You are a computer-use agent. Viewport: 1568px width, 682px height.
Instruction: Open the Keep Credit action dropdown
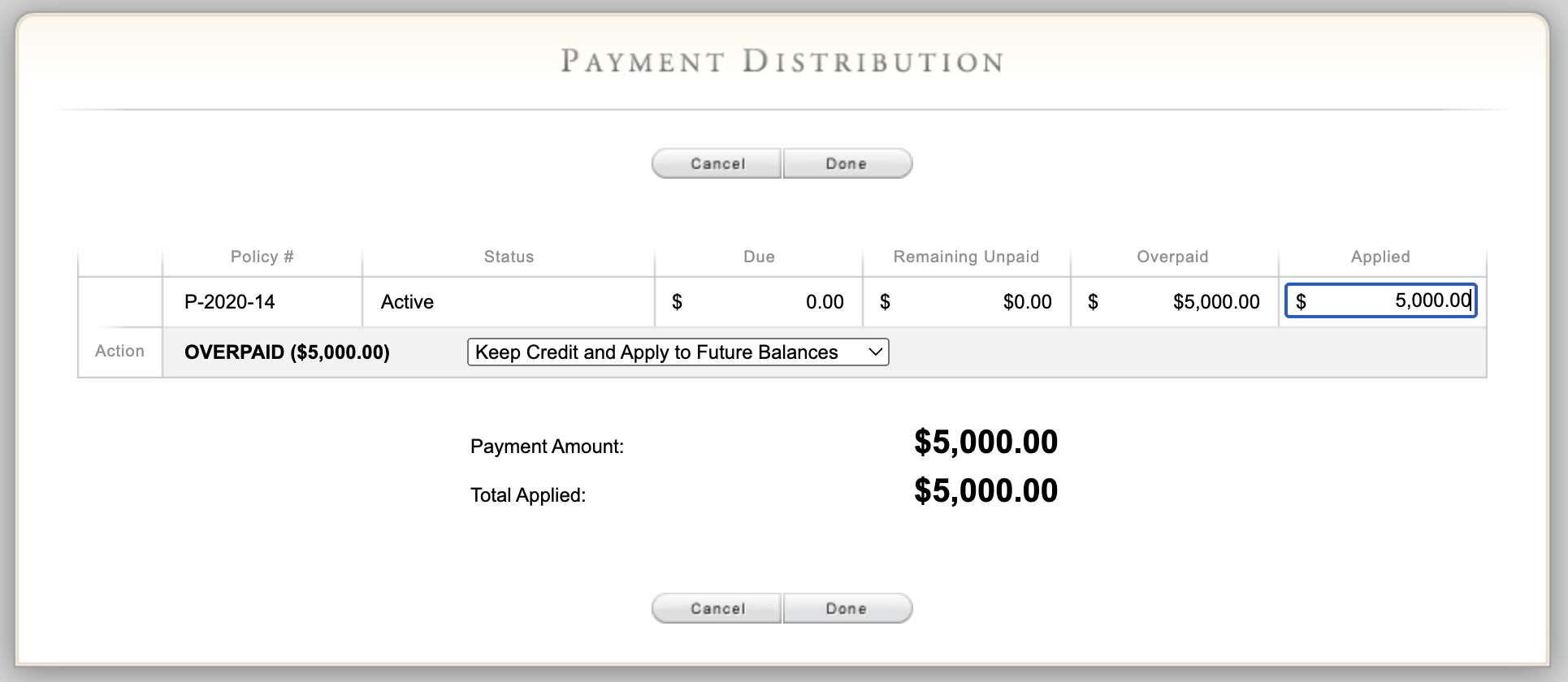678,352
